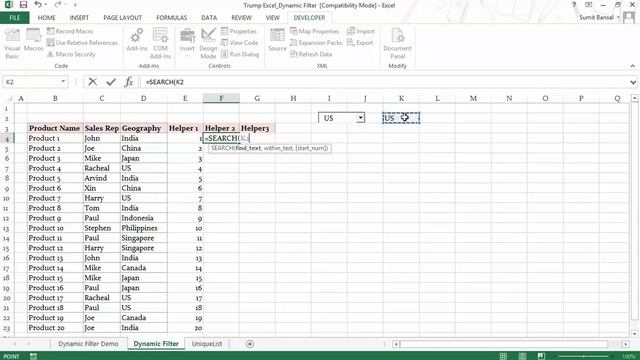Collapse the ribbon

633,66
